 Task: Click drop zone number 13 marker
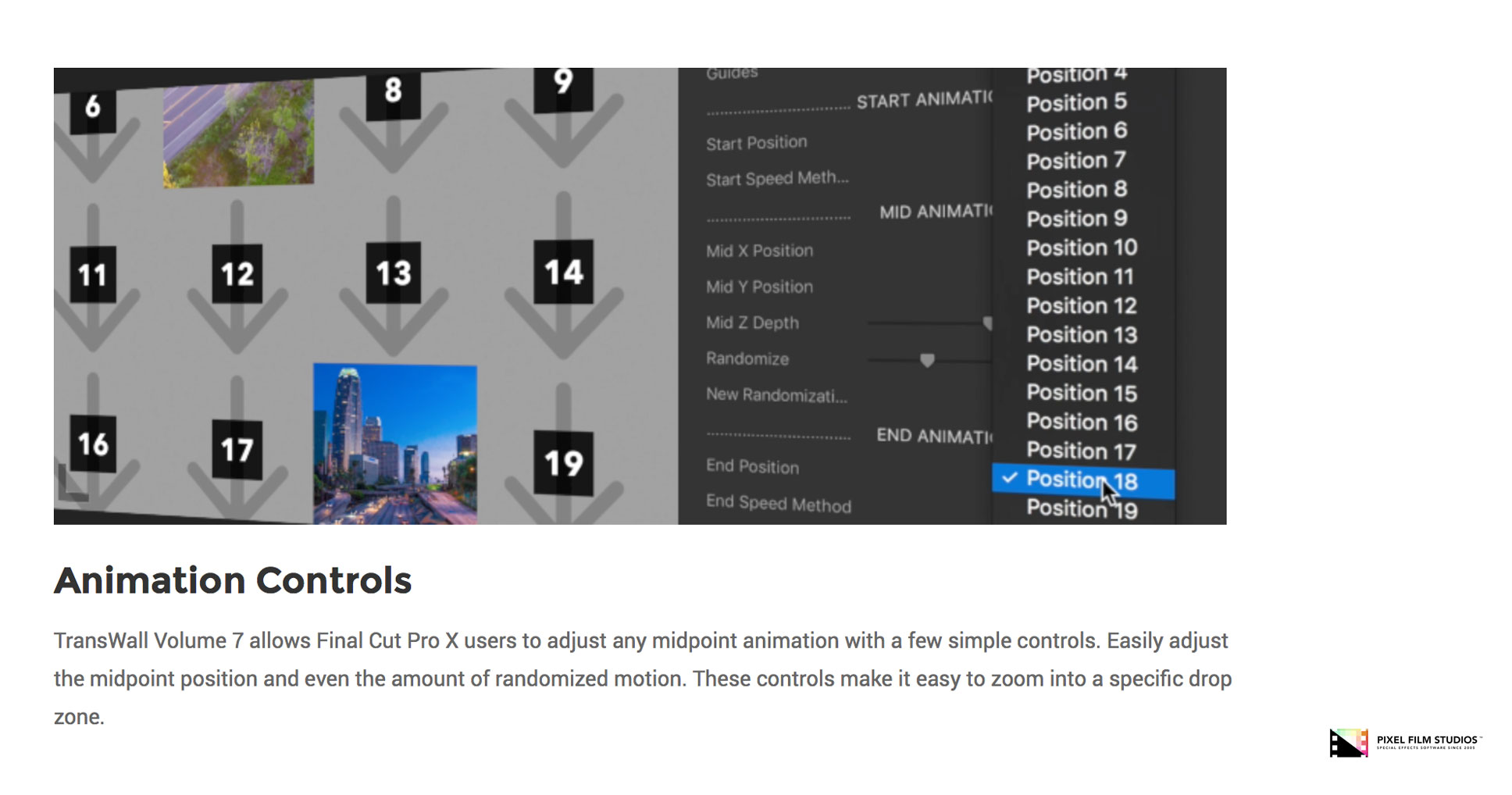point(393,273)
